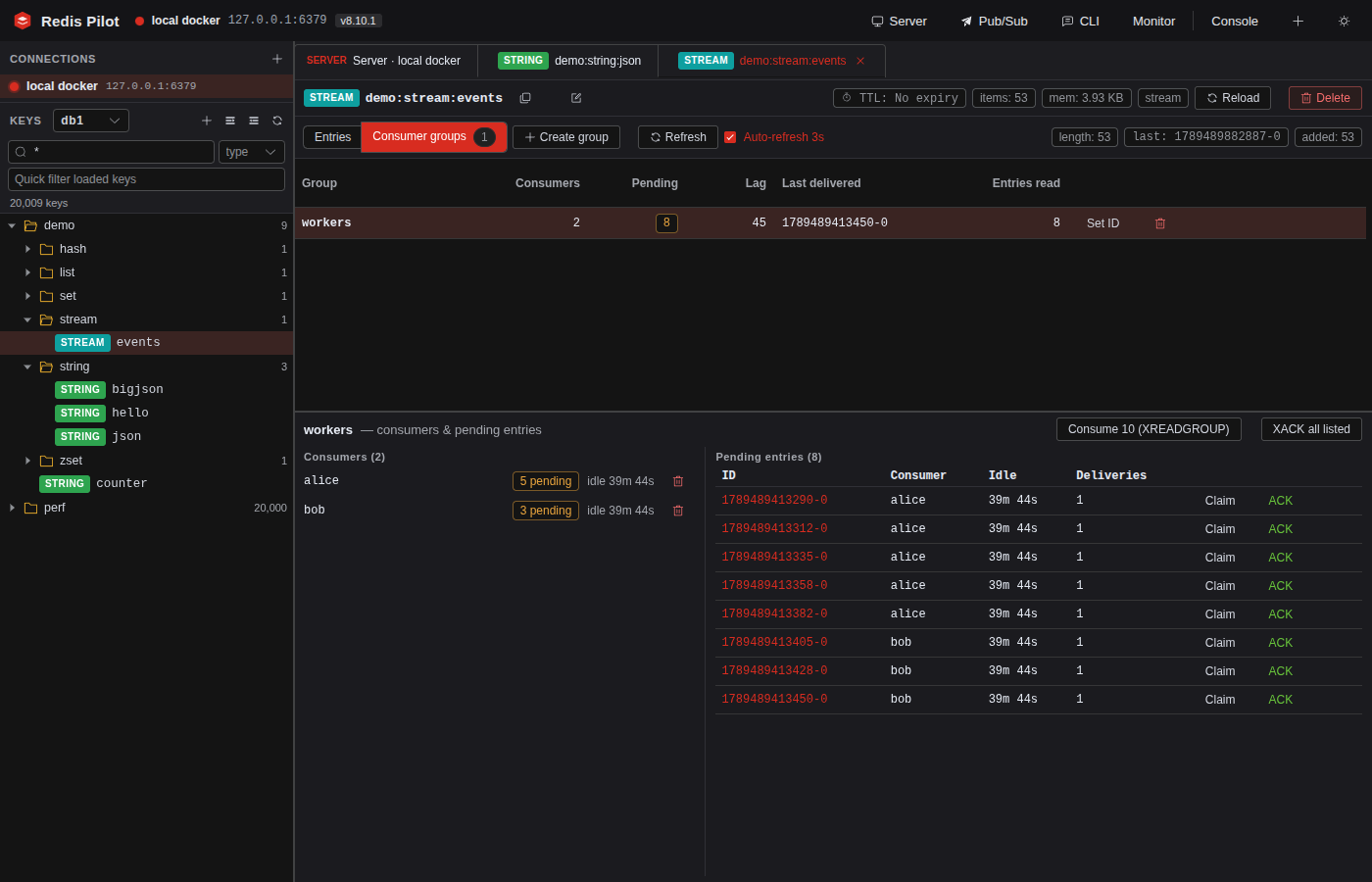Delete the stream key with Delete button
This screenshot has width=1372, height=882.
[1325, 98]
